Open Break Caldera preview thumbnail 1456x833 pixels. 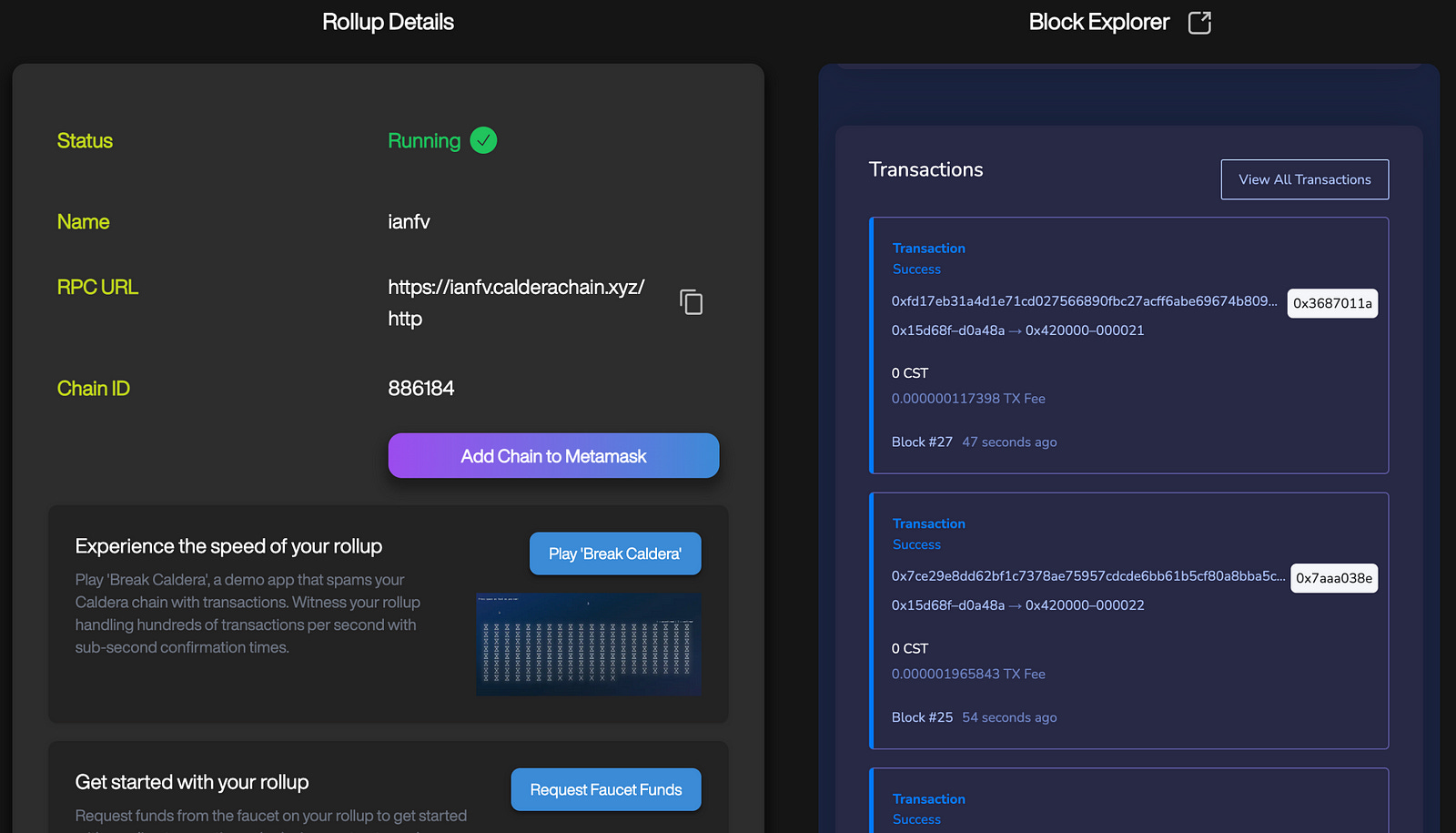[x=588, y=645]
